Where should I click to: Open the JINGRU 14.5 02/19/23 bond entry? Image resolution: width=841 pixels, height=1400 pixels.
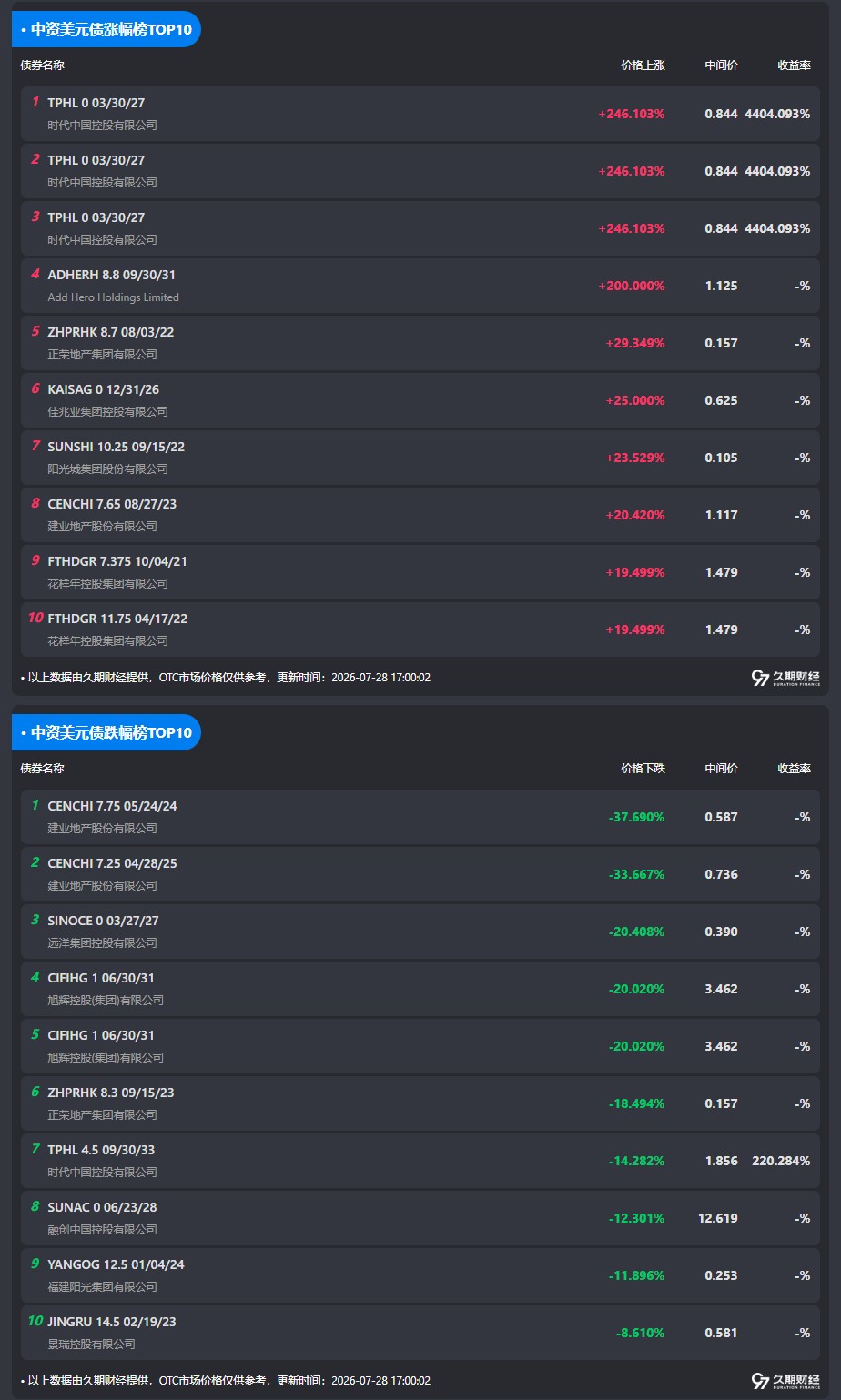click(420, 1333)
